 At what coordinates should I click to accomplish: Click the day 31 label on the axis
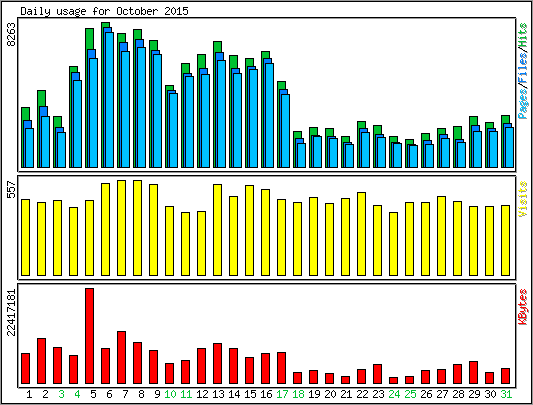pos(506,394)
